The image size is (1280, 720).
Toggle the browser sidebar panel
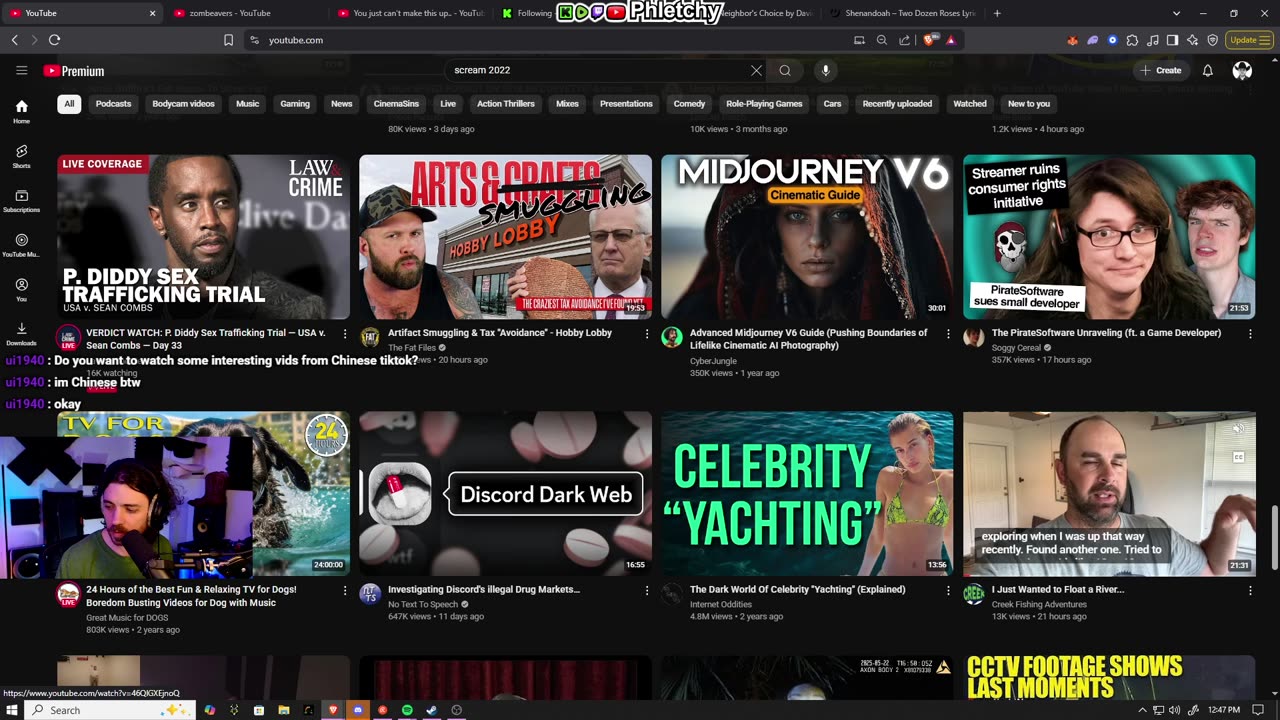1173,40
